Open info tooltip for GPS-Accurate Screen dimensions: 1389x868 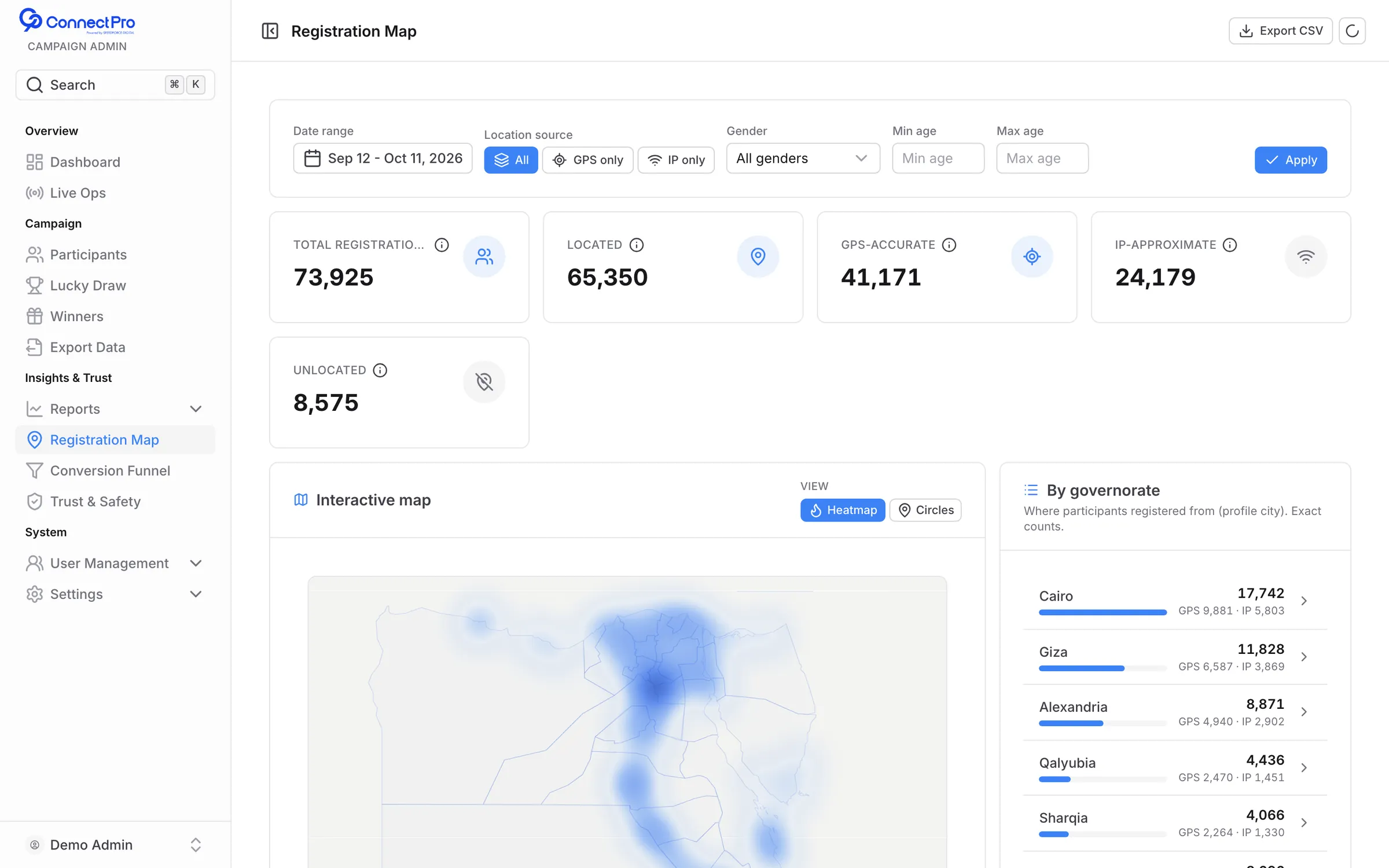point(949,245)
